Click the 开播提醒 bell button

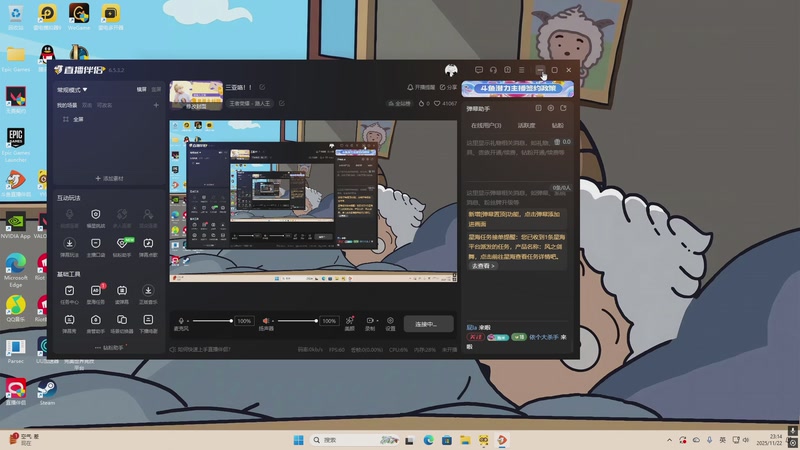421,87
